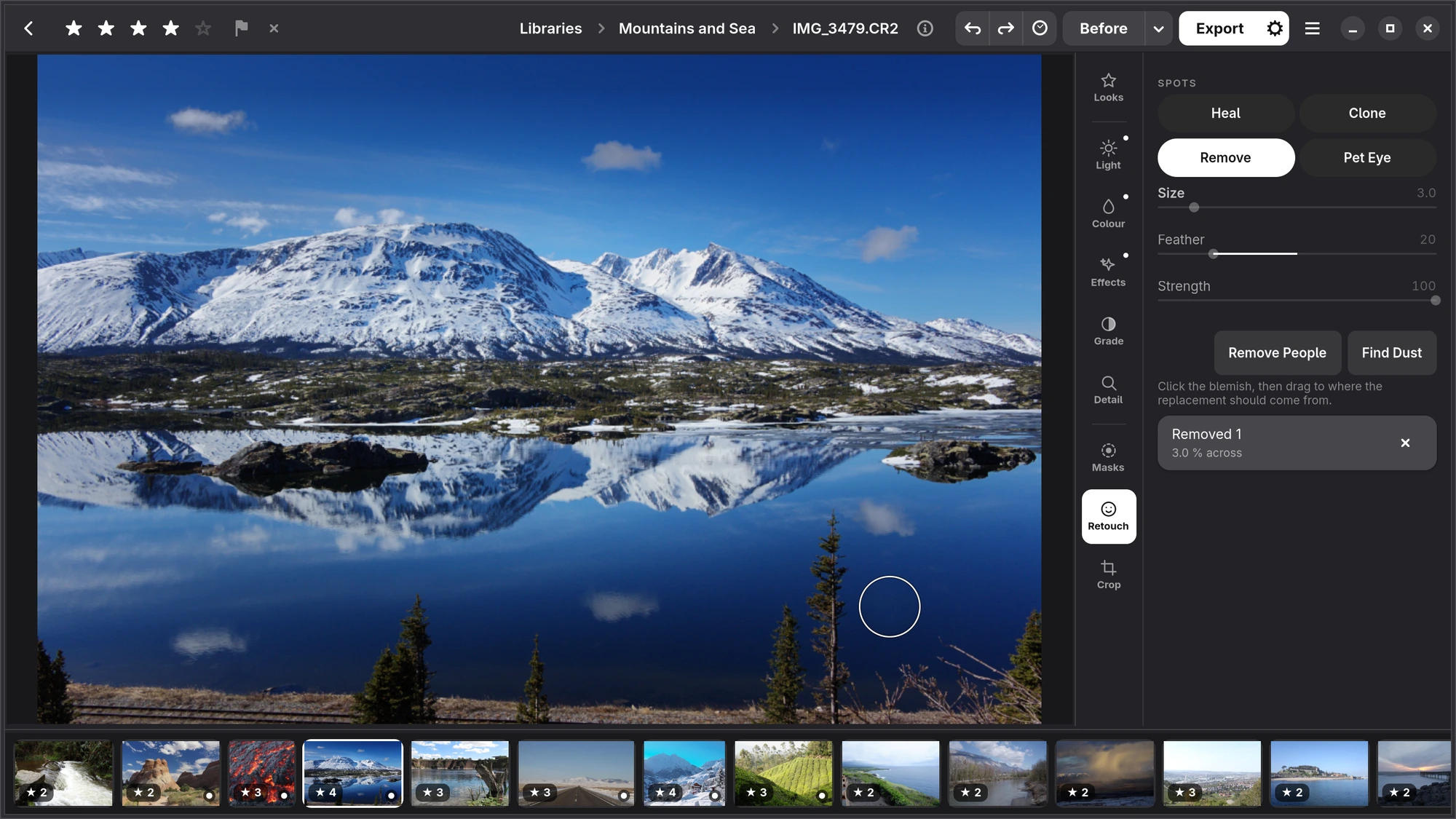Delete the Removed 1 spot entry
The height and width of the screenshot is (819, 1456).
1405,443
